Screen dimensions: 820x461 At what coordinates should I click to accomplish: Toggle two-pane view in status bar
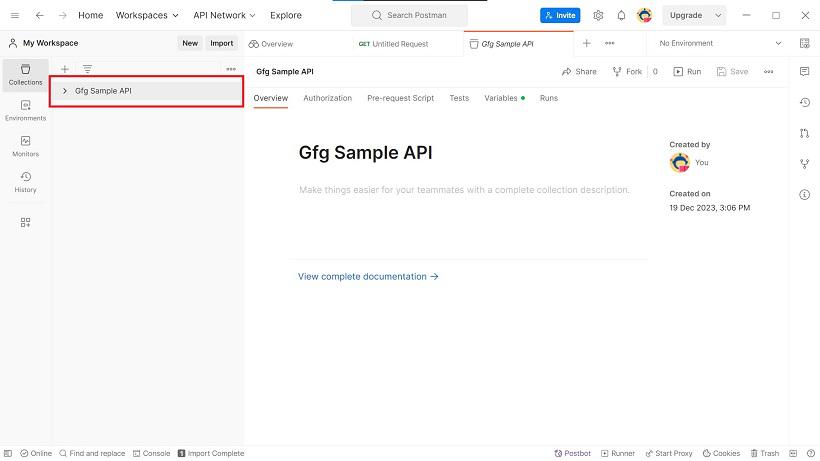(793, 453)
